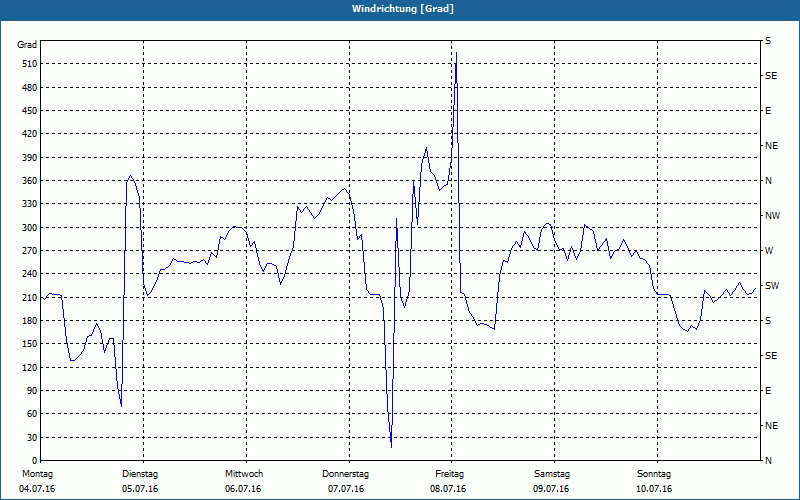Click the 360 degree axis label
Image resolution: width=800 pixels, height=500 pixels.
[30, 181]
